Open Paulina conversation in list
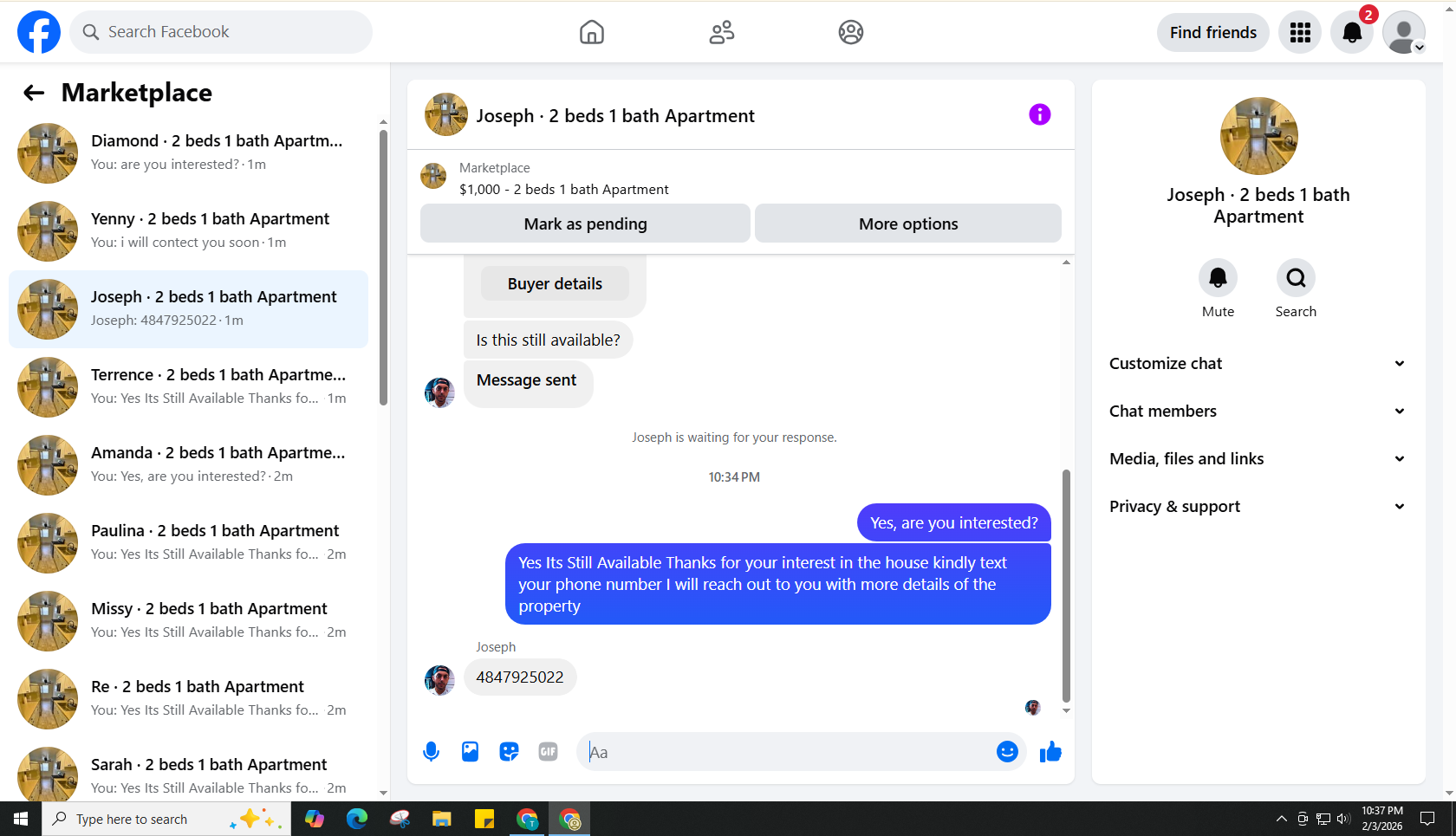 (x=189, y=543)
